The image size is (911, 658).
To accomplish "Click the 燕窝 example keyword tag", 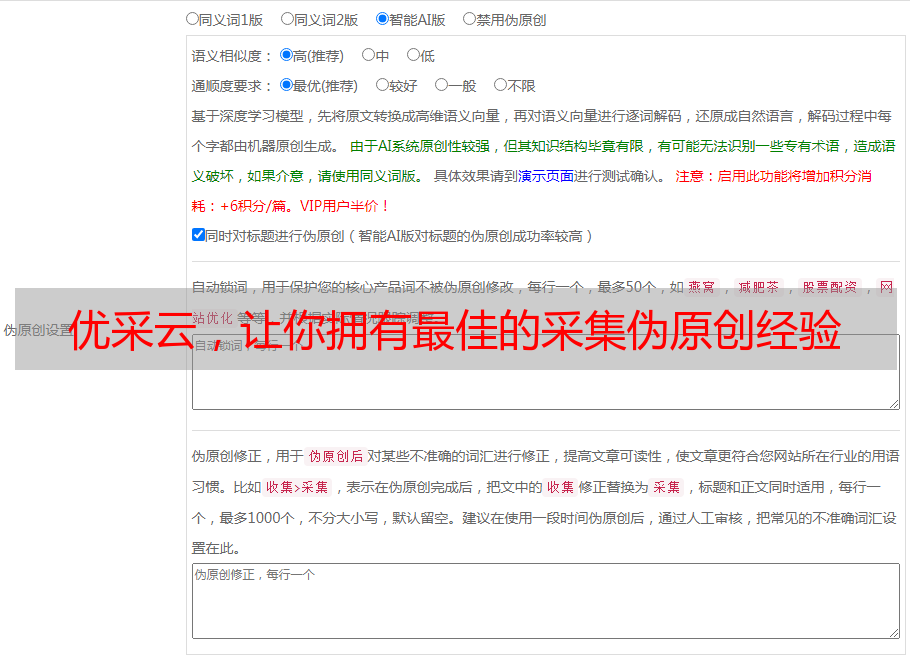I will click(701, 287).
